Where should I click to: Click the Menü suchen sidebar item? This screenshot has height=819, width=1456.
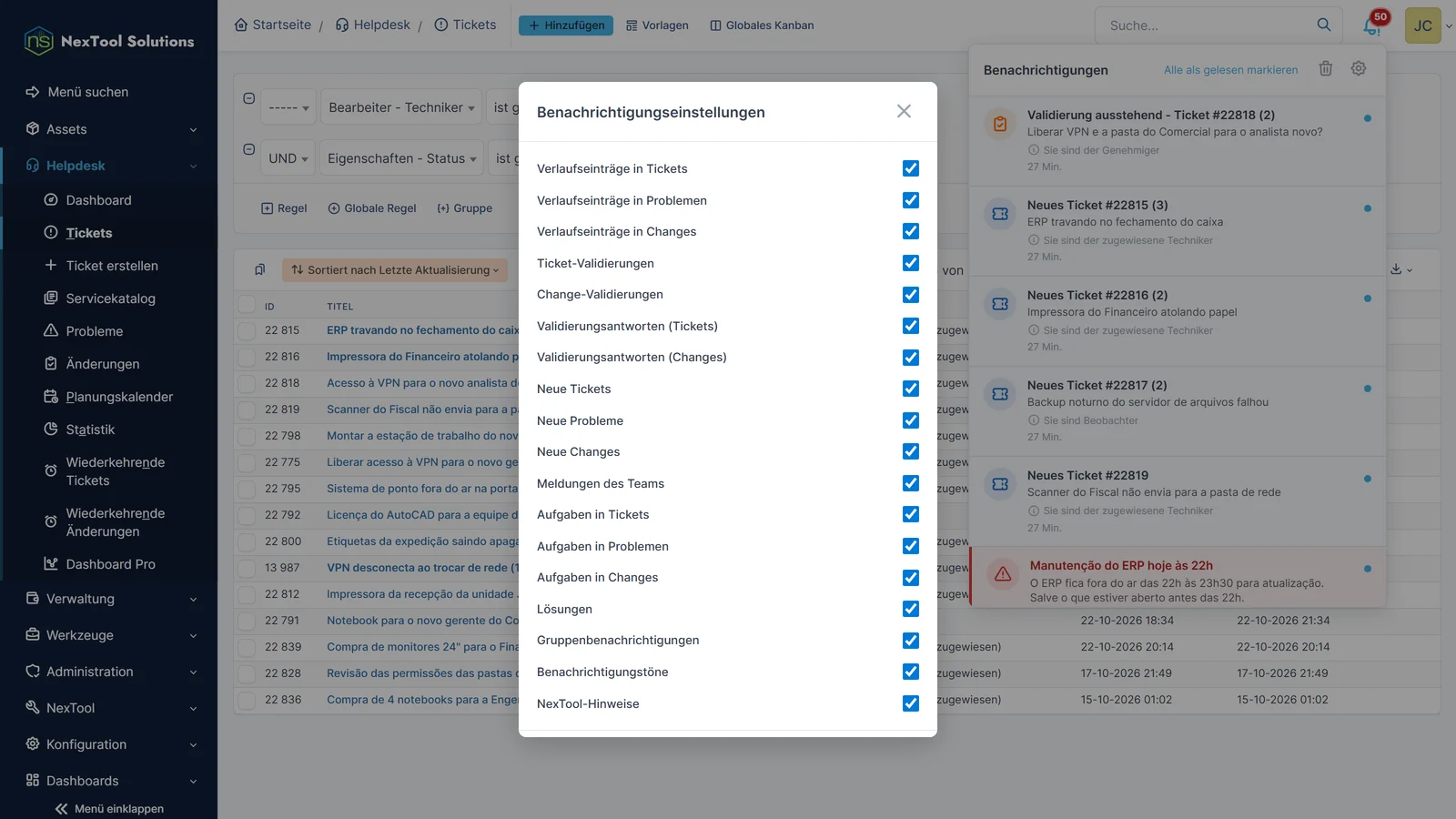[88, 92]
